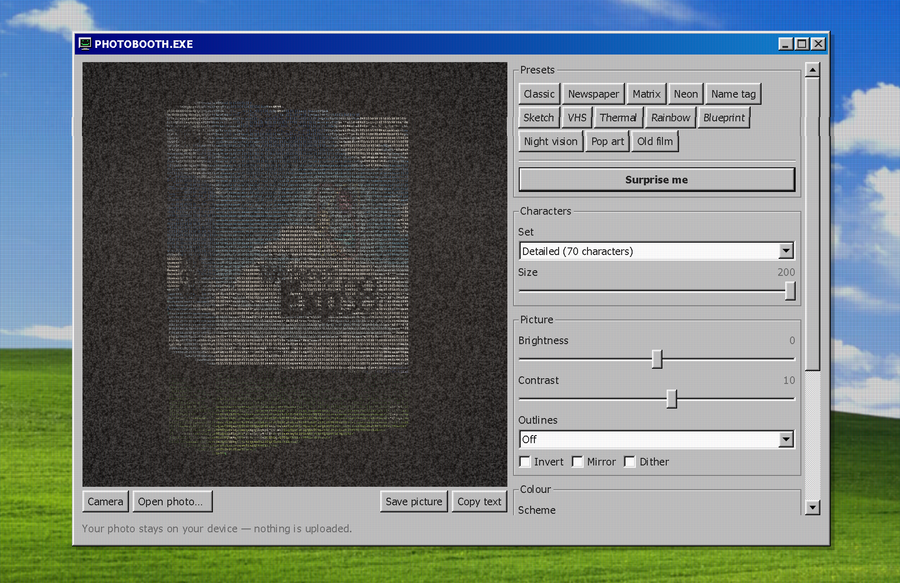Click the Brightness slider handle
Image resolution: width=900 pixels, height=583 pixels.
pyautogui.click(x=657, y=359)
